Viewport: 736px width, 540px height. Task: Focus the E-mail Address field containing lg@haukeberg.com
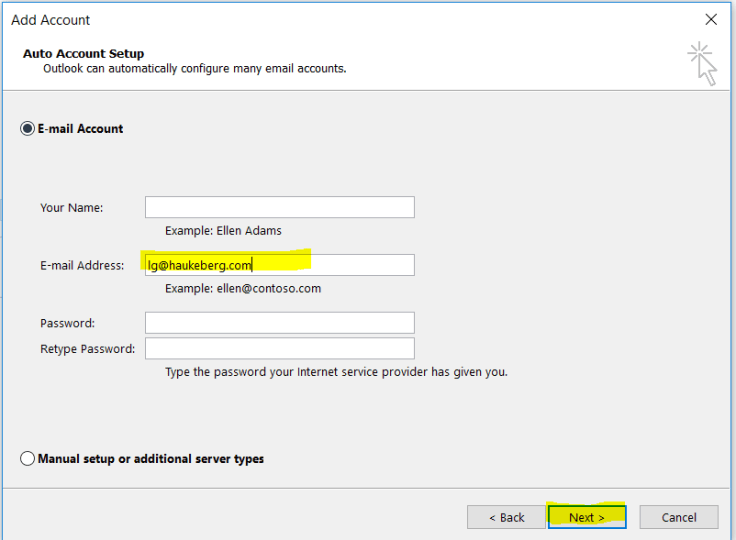coord(279,265)
